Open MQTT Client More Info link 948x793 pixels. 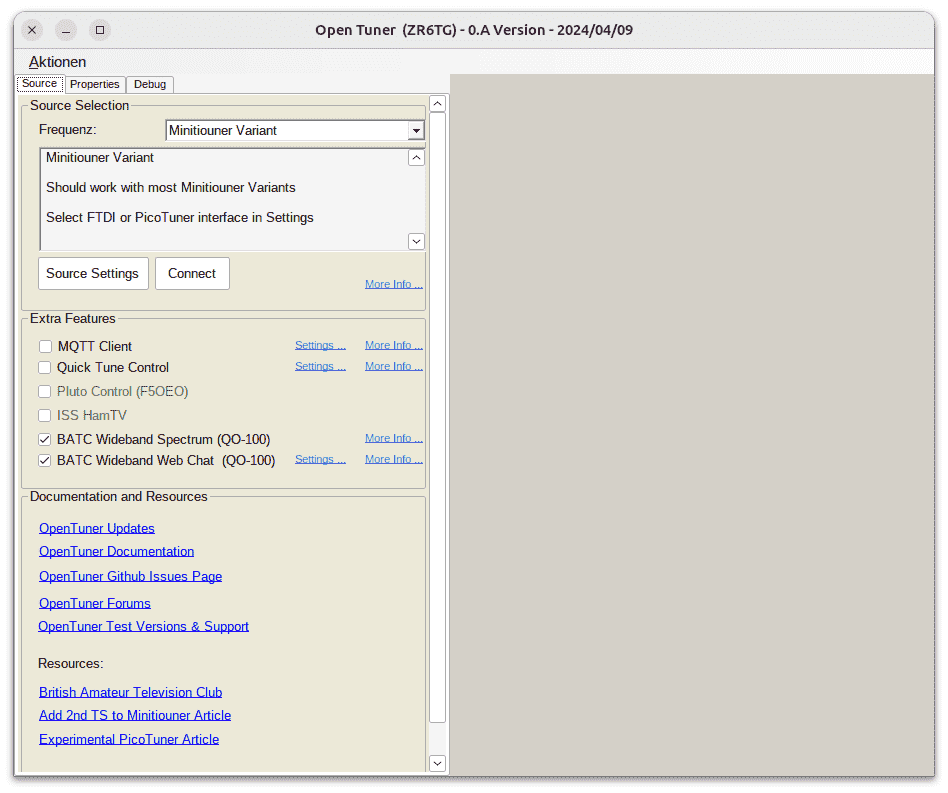[394, 345]
